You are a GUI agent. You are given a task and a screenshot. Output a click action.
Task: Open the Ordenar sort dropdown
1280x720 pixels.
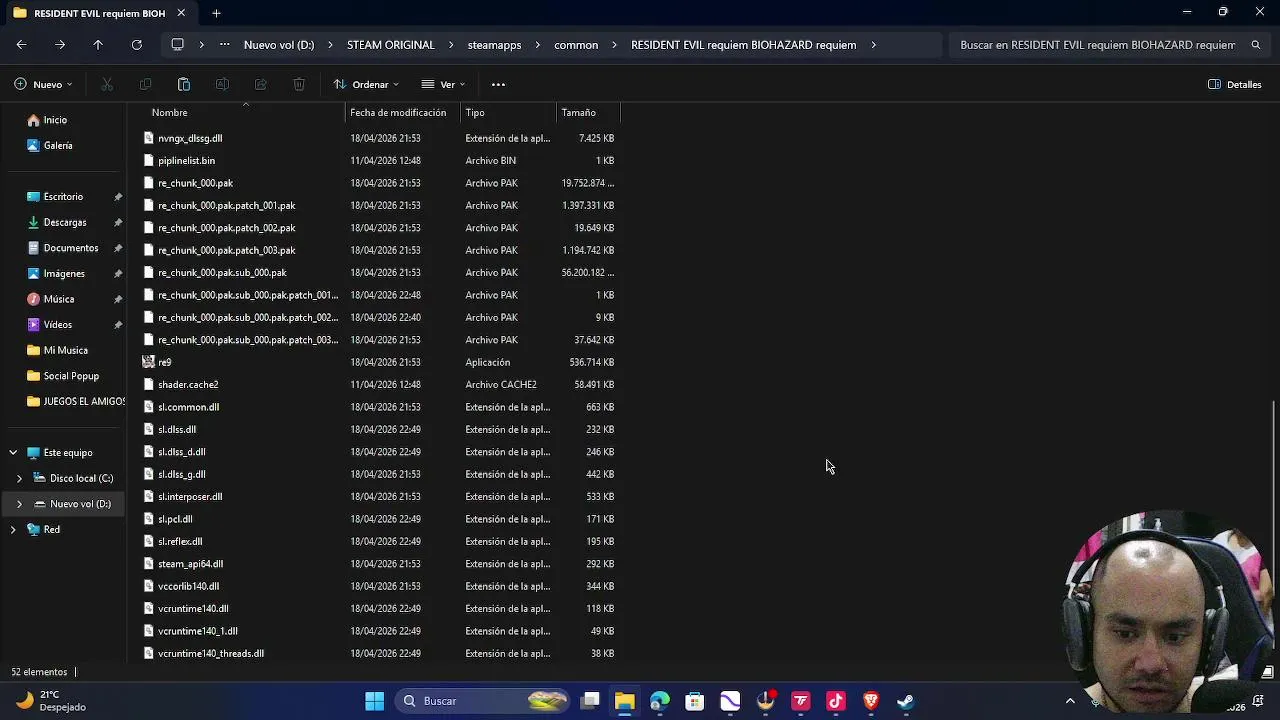coord(366,84)
